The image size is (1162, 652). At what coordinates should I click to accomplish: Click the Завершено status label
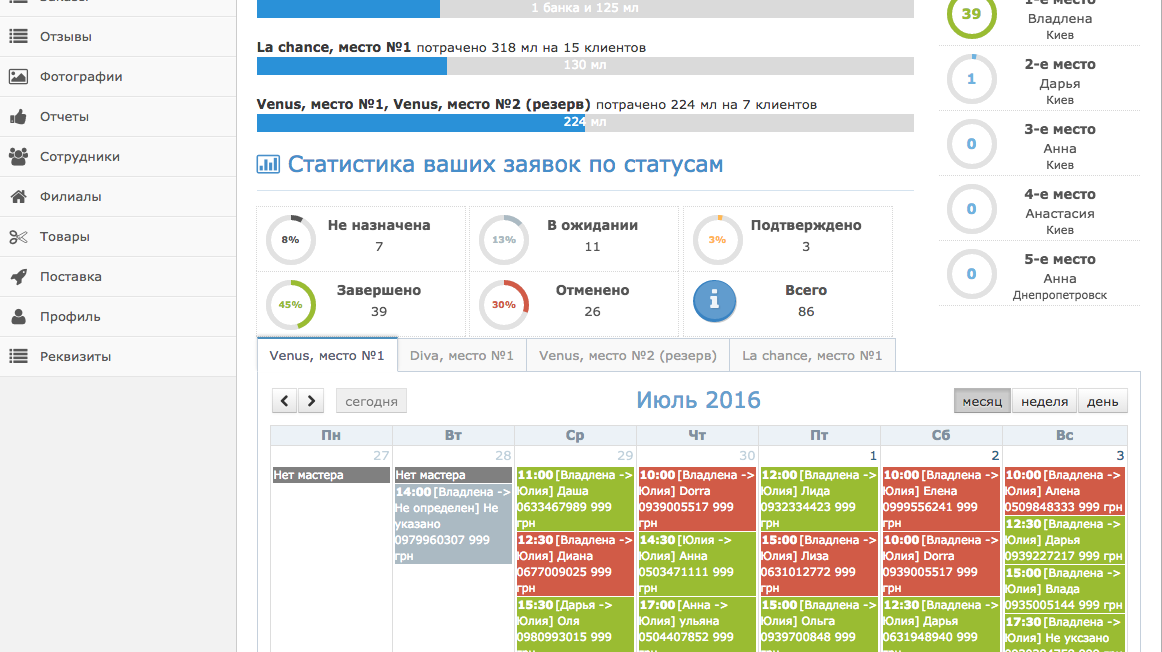[379, 290]
